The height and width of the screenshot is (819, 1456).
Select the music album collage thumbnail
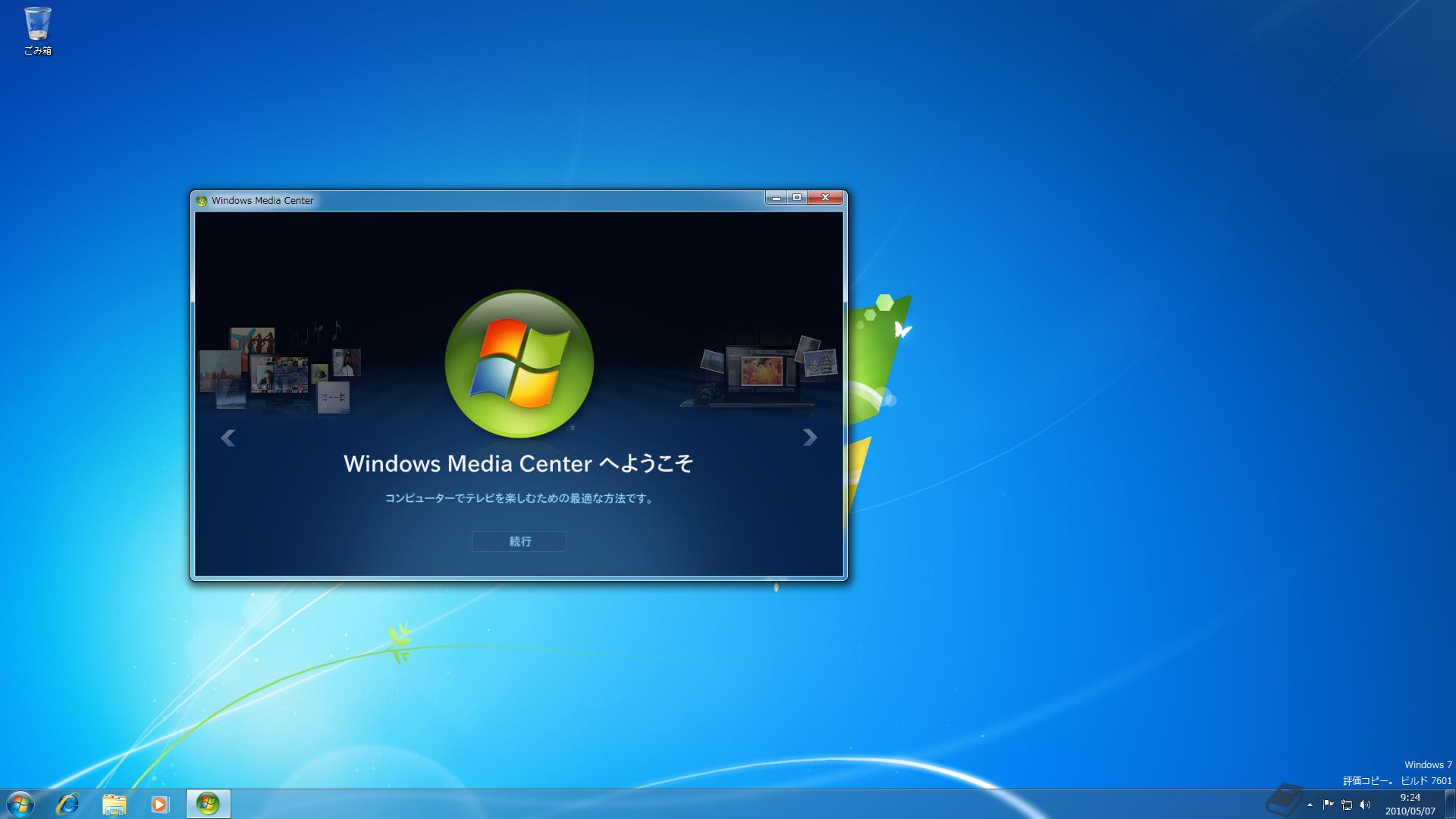[x=279, y=369]
